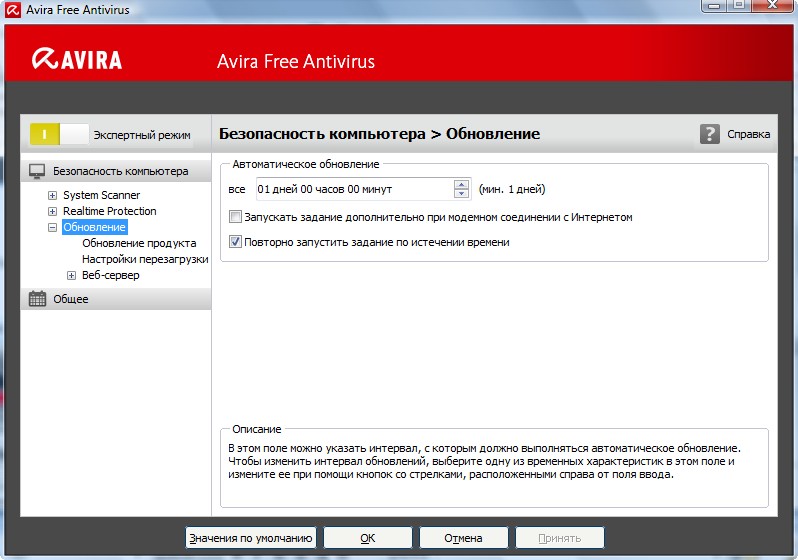The image size is (798, 560).
Task: Click the Avira icon in the title bar
Action: pos(12,10)
